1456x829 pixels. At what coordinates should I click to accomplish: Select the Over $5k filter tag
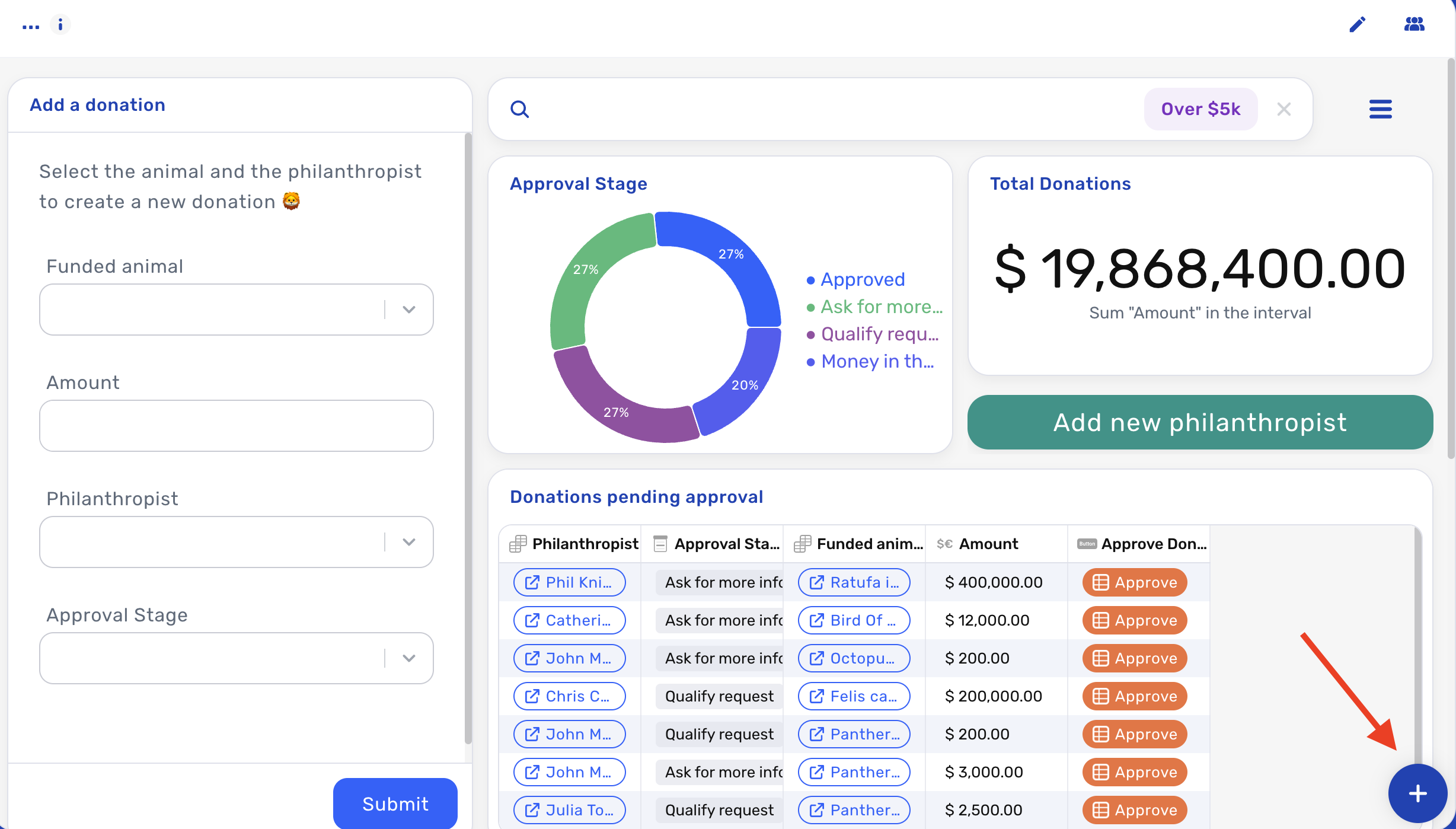tap(1200, 109)
